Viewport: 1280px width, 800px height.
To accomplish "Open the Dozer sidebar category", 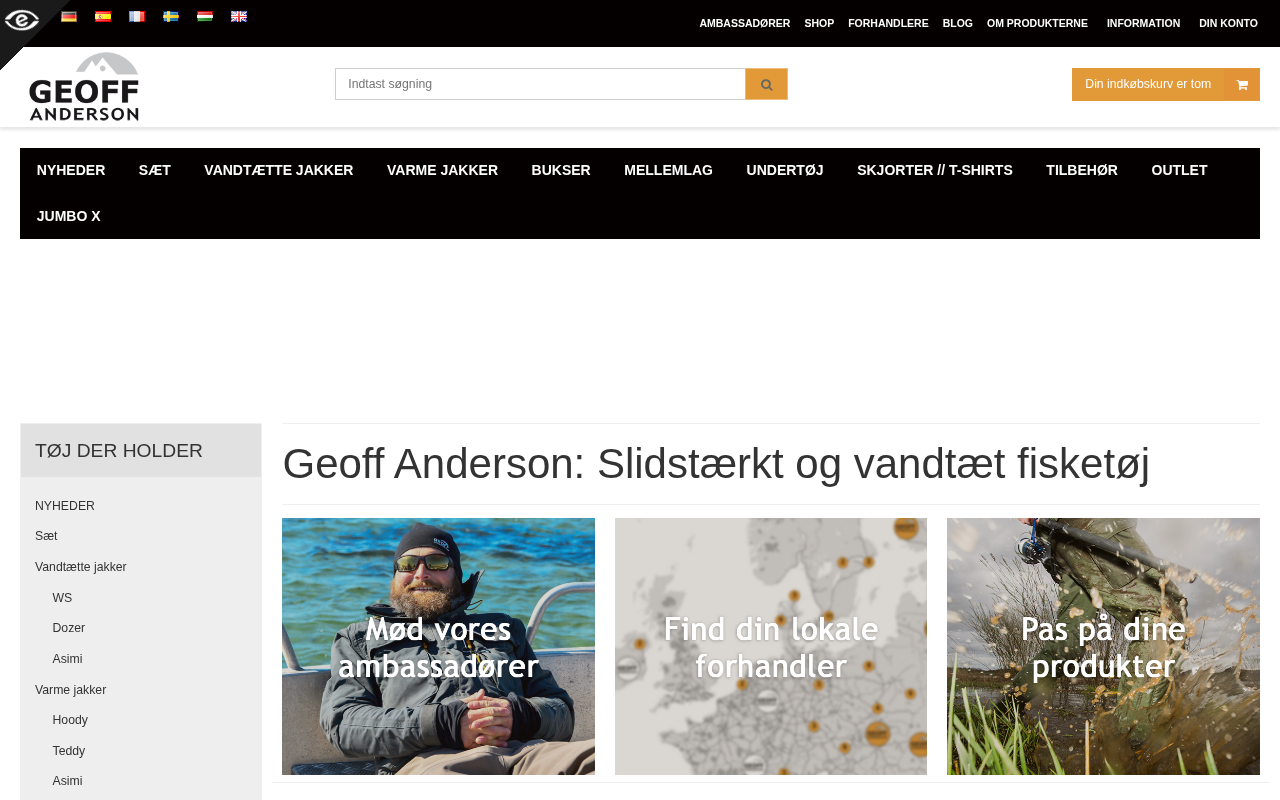I will point(69,628).
